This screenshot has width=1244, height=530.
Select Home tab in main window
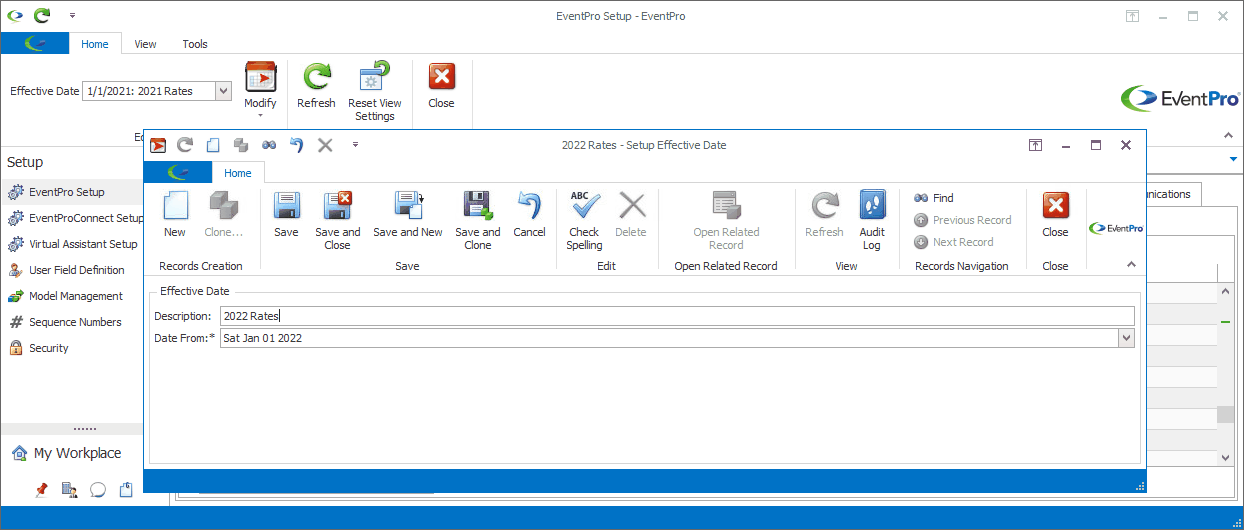pos(95,44)
